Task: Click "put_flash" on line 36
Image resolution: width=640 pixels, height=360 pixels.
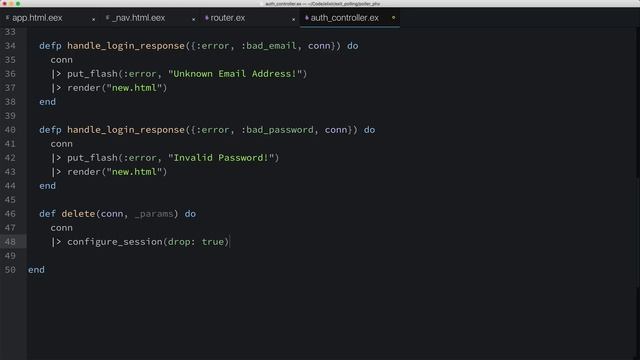Action: (x=92, y=74)
